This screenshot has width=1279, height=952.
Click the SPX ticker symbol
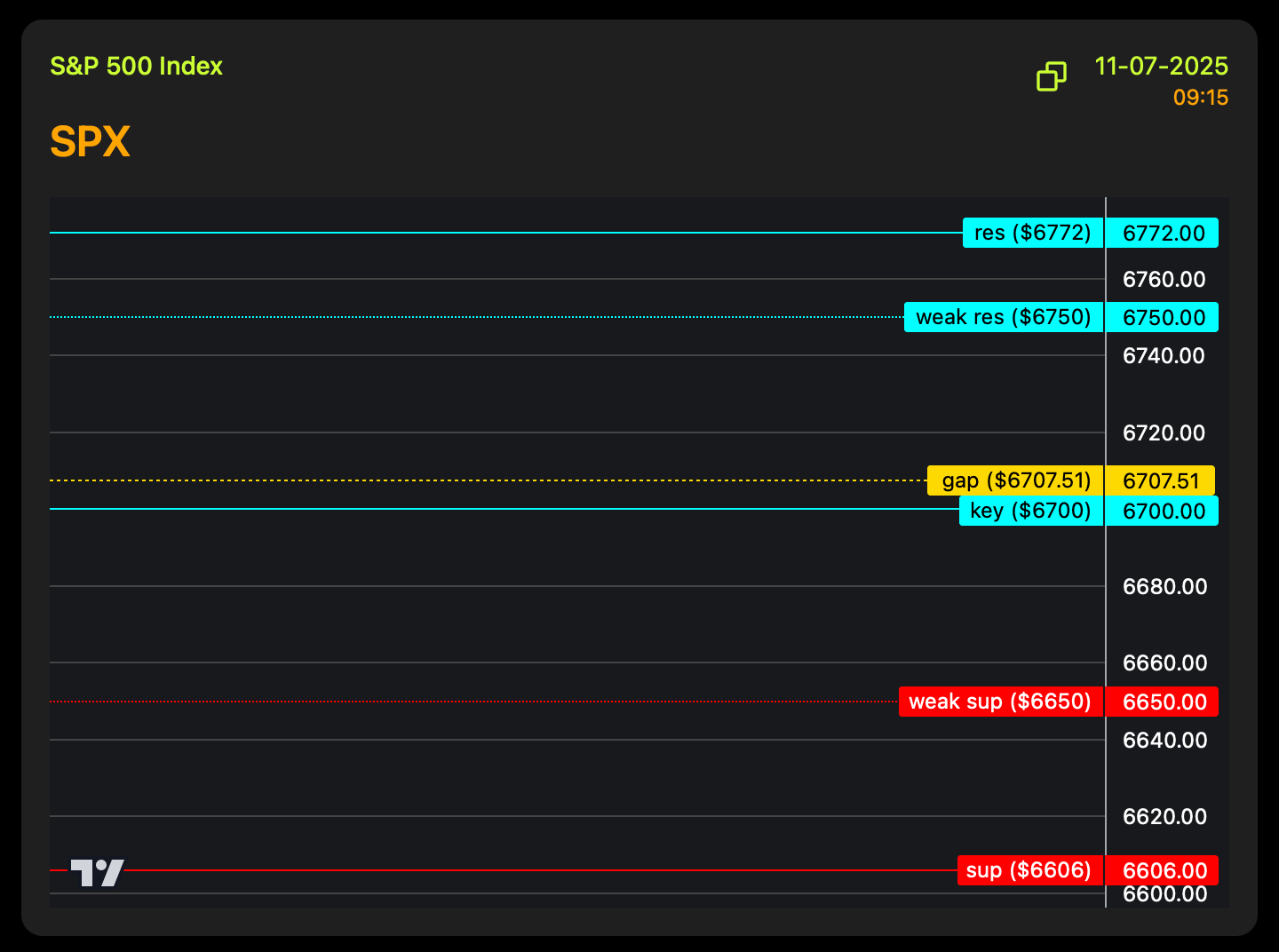[x=91, y=142]
